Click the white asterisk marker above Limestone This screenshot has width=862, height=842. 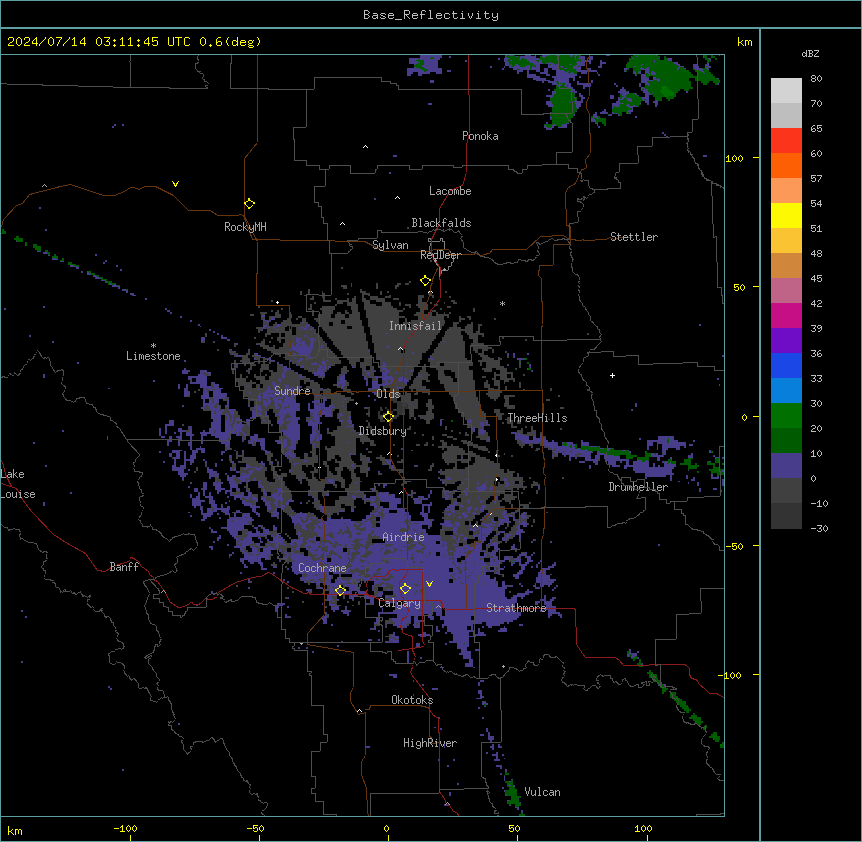click(153, 345)
